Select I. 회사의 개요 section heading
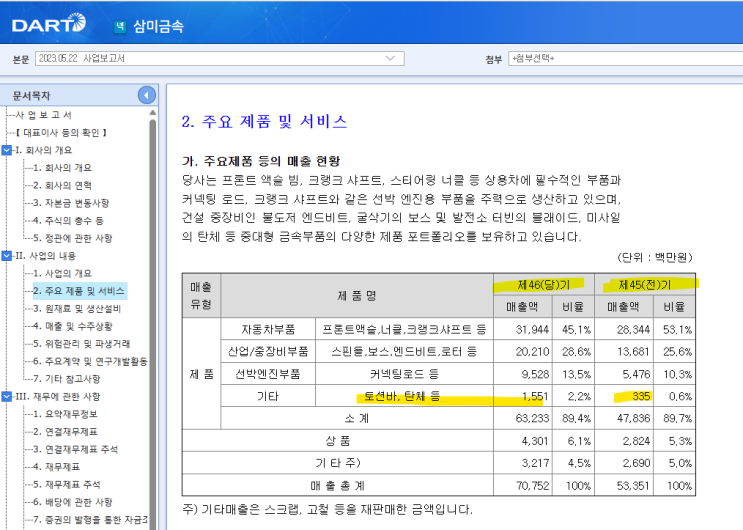The image size is (743, 530). pos(44,150)
